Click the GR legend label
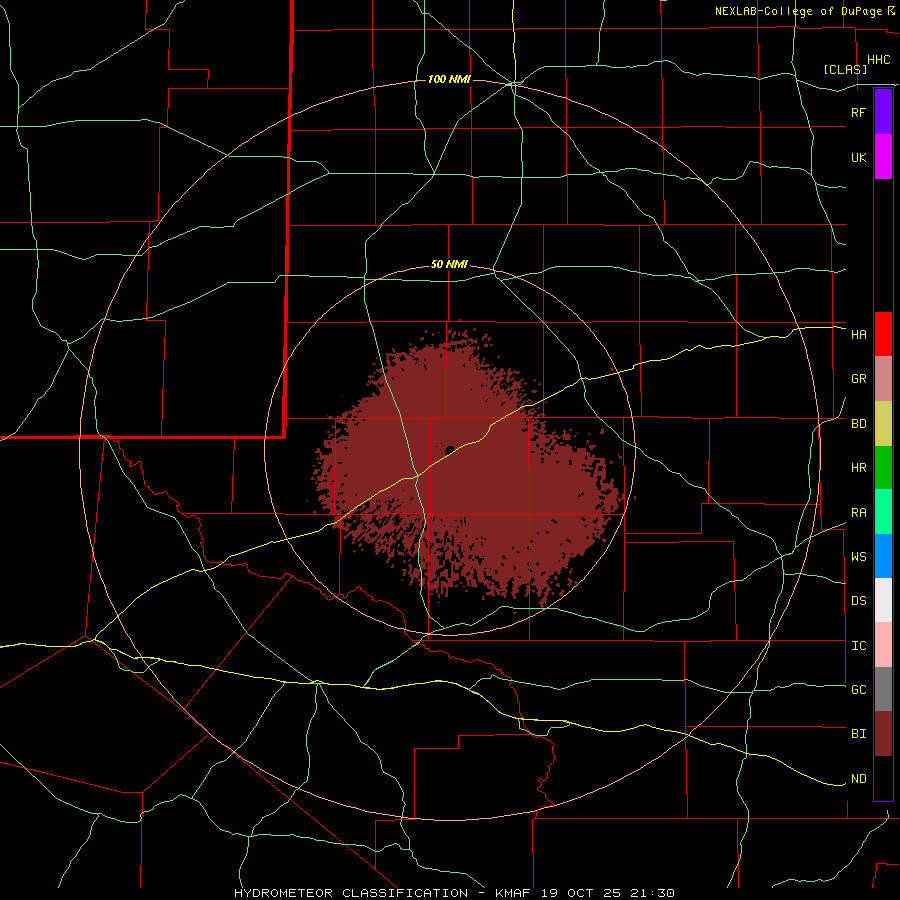The image size is (900, 900). click(x=859, y=379)
